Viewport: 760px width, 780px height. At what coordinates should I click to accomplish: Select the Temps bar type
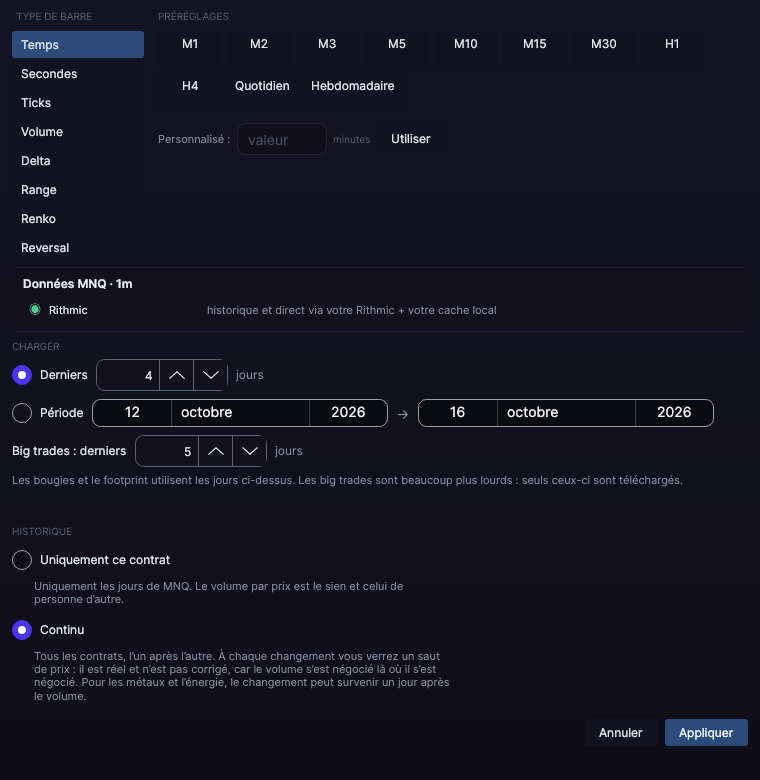(78, 44)
